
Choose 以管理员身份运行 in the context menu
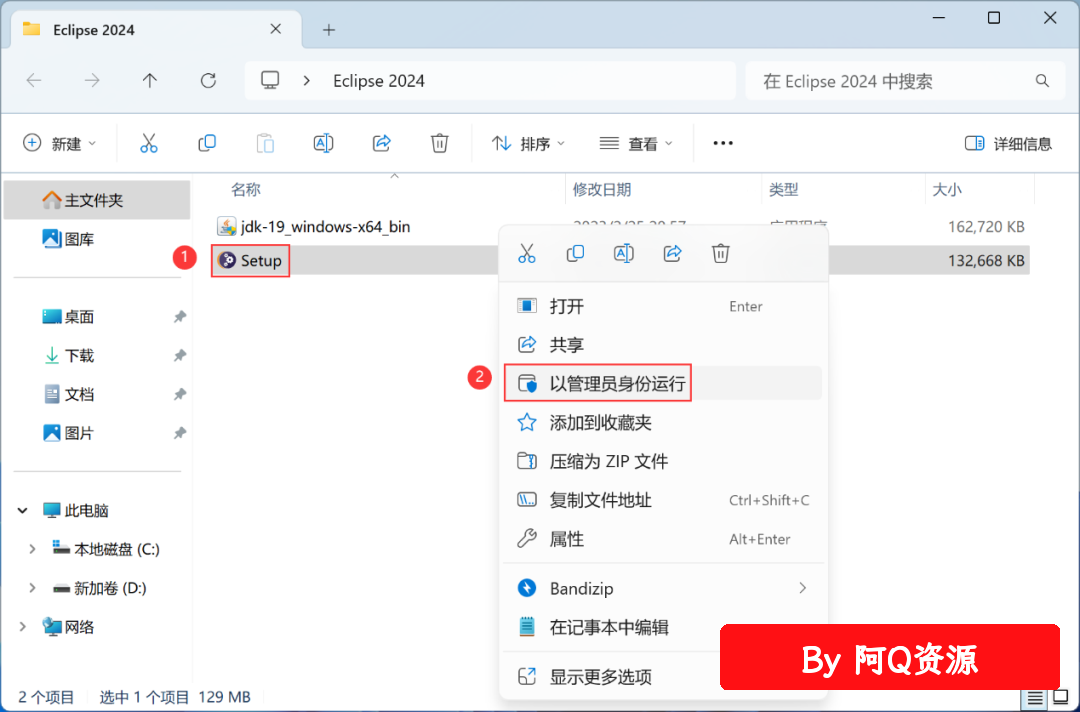coord(663,383)
